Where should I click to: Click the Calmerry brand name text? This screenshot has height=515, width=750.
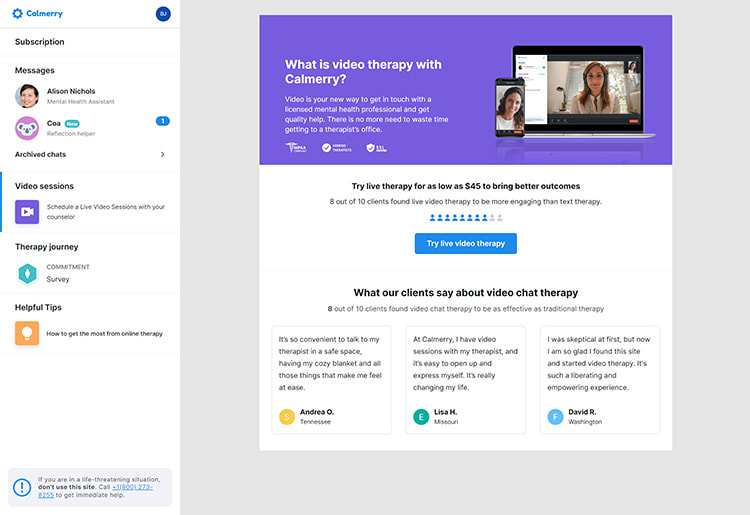click(x=44, y=13)
